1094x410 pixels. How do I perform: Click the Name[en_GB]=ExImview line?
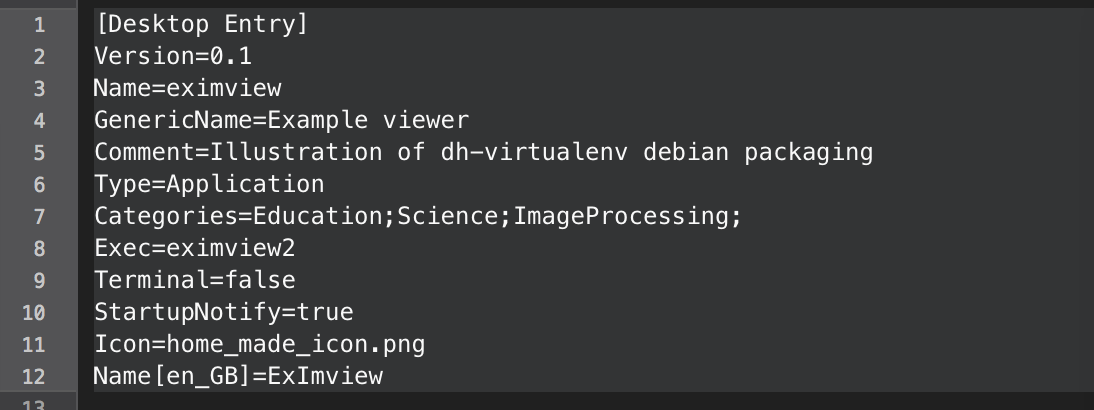coord(238,376)
